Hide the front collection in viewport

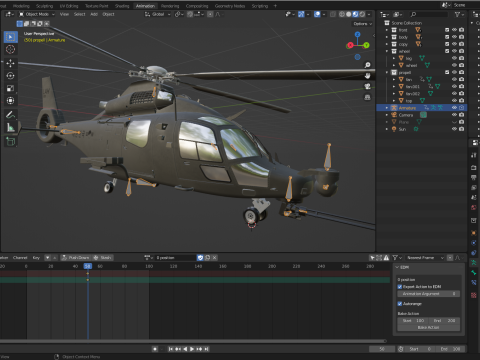(454, 30)
